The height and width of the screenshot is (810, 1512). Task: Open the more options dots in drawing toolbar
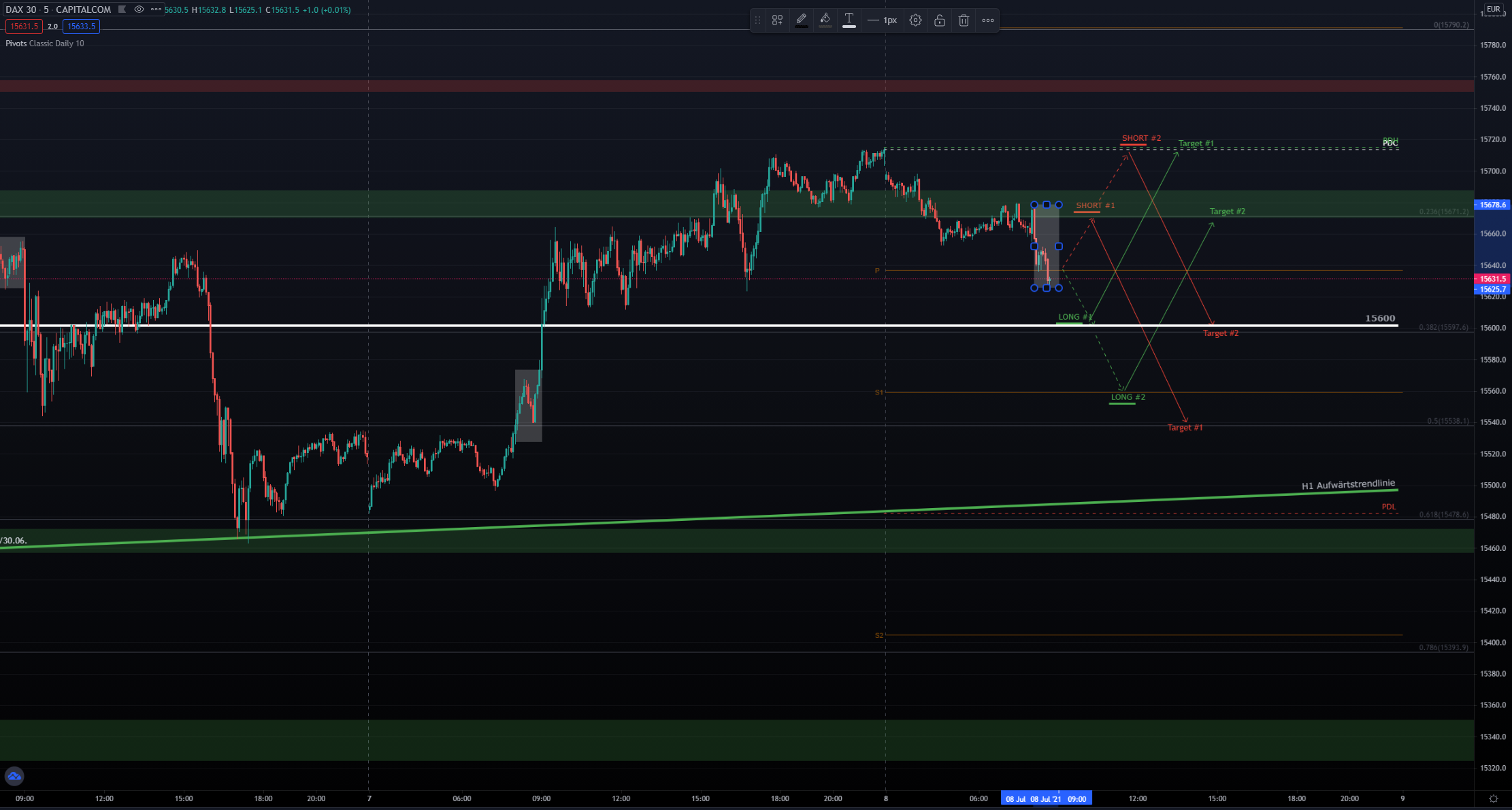[987, 20]
